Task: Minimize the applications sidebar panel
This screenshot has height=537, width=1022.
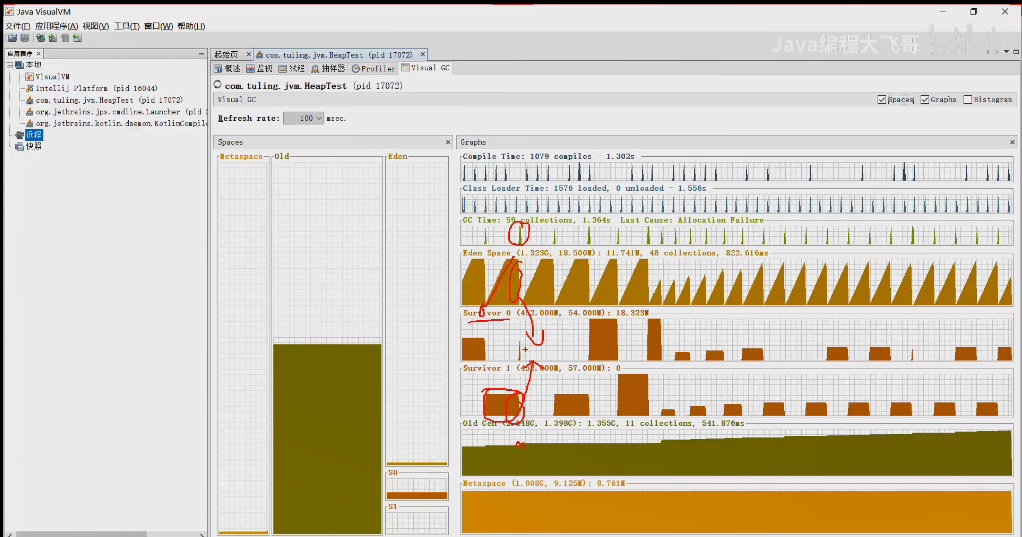Action: [201, 53]
